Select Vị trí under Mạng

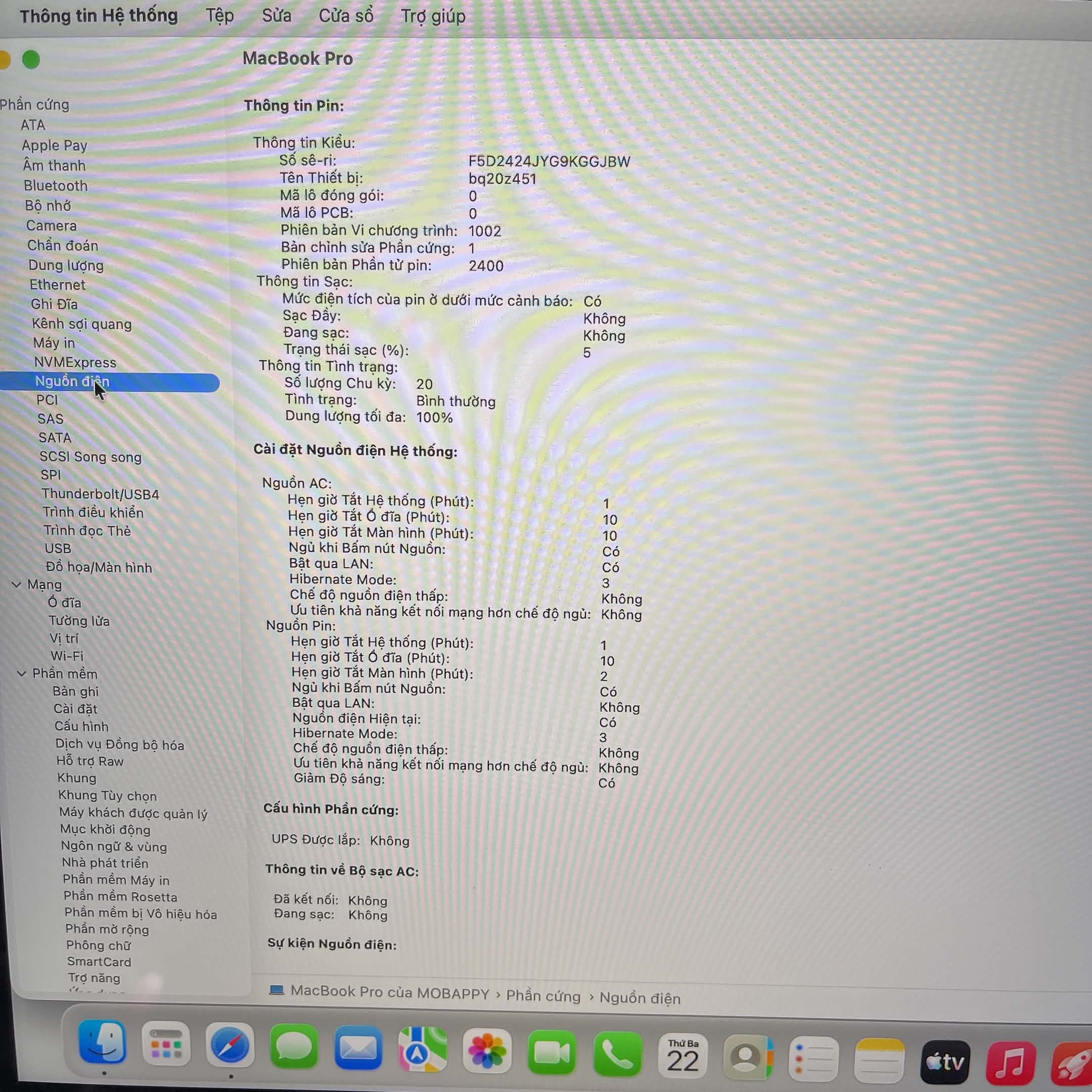tap(64, 638)
